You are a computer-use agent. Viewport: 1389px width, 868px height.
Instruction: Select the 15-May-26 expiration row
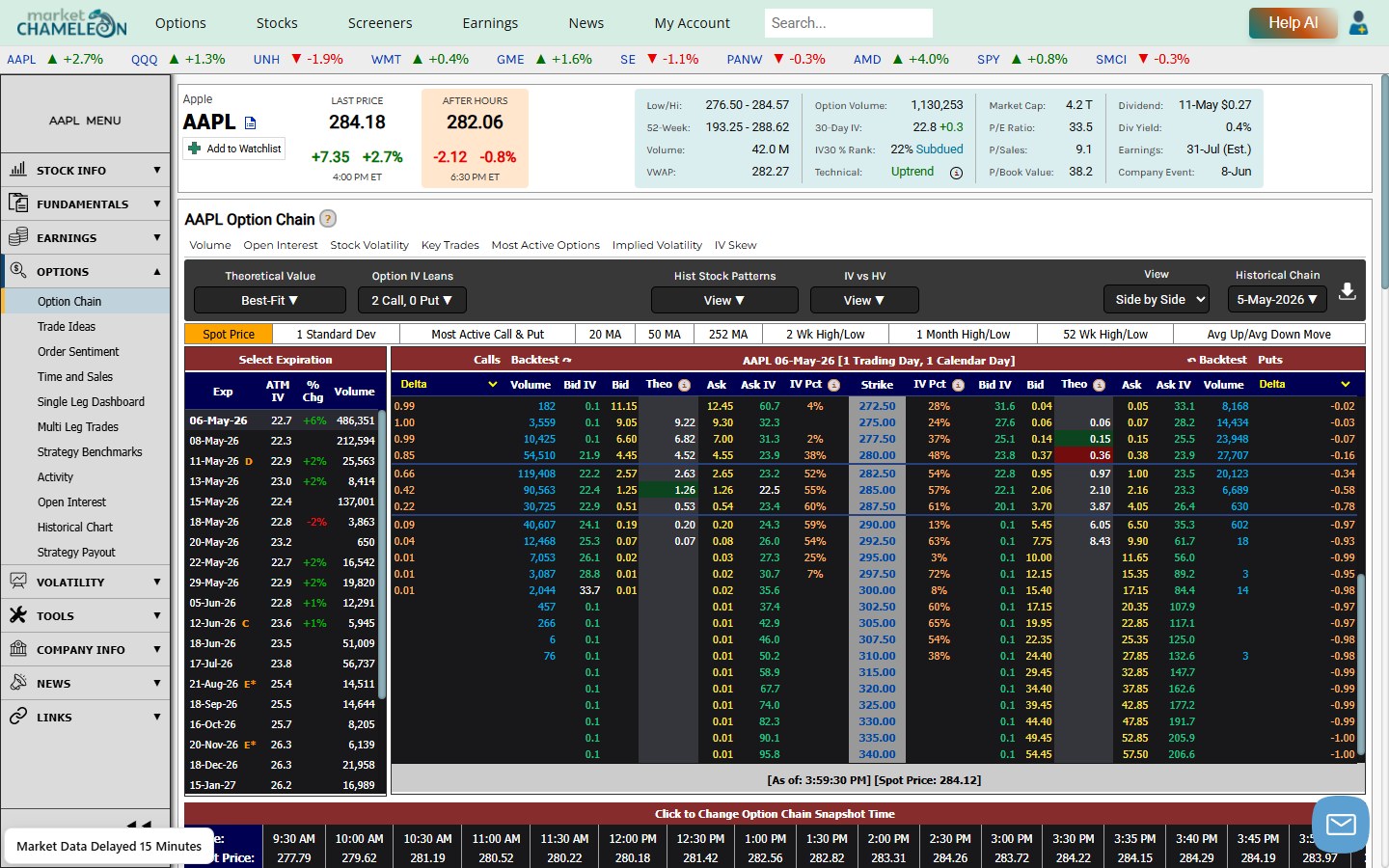point(283,502)
